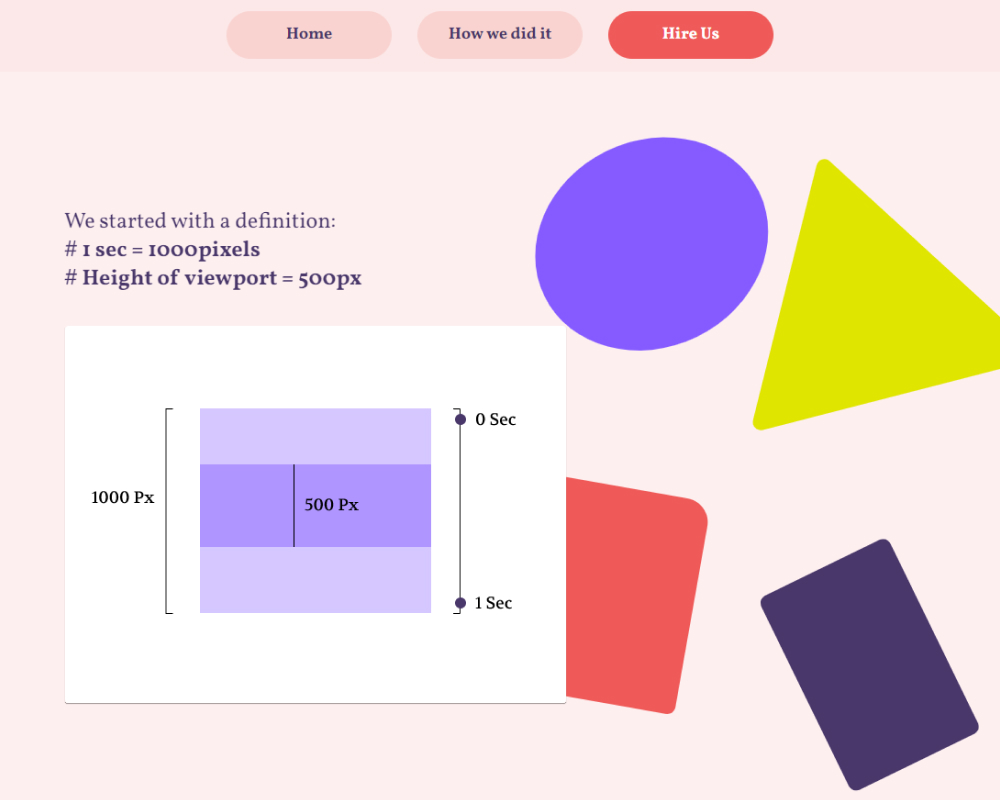Click the purple circle shape
Screen dimensions: 1000x800
tap(651, 244)
